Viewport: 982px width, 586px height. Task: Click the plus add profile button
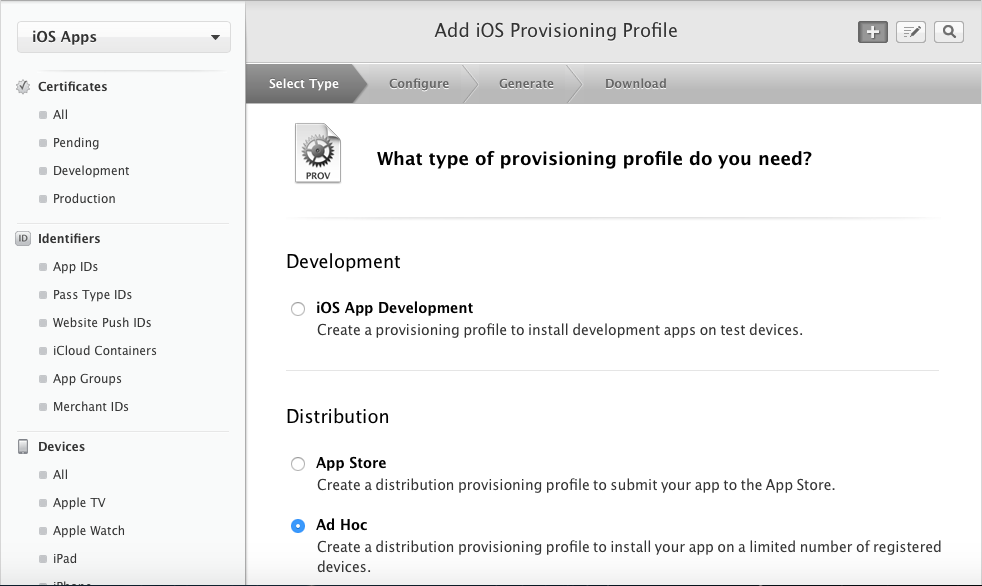[872, 32]
